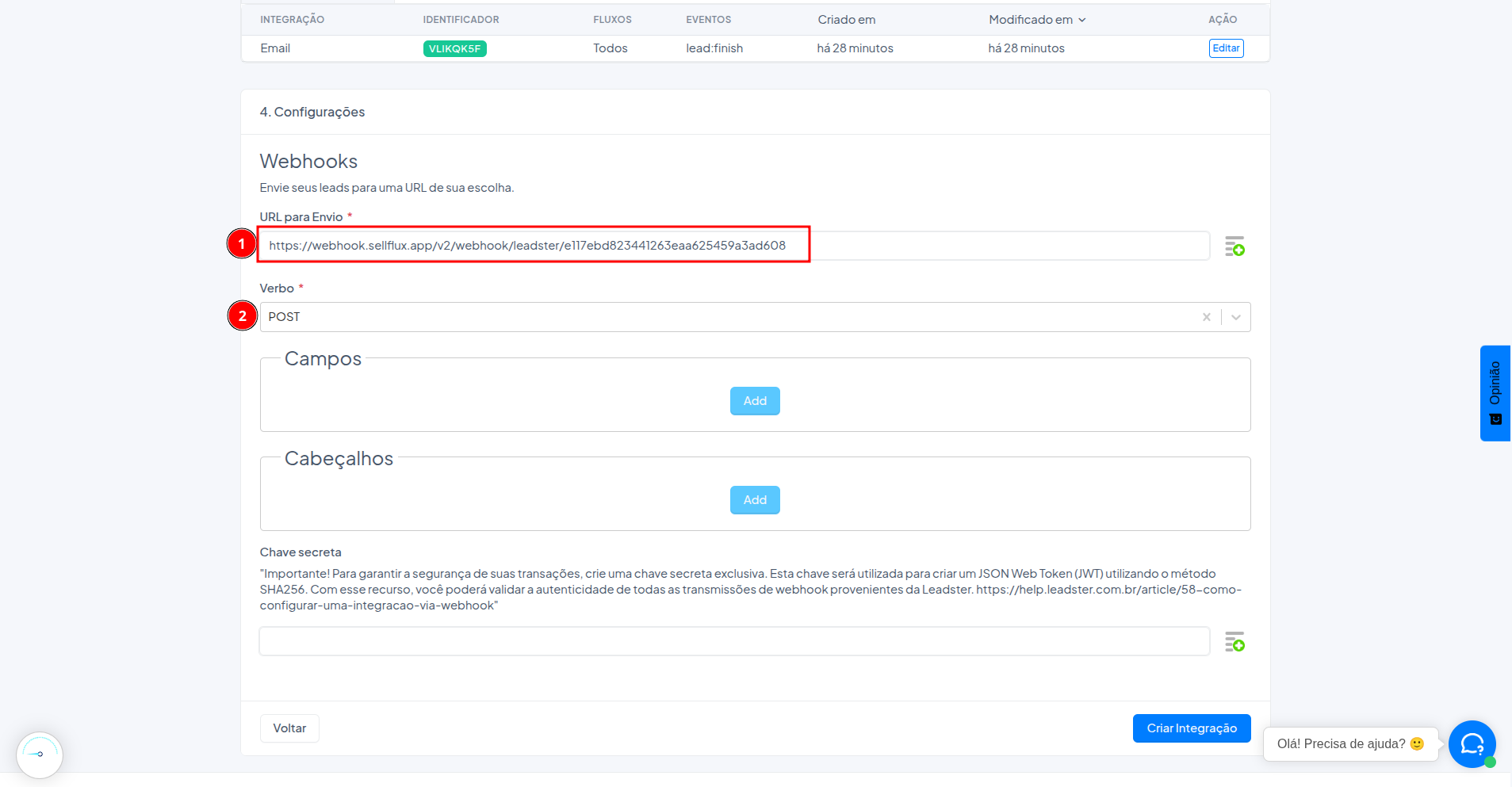Click the circular progress widget at bottom left

point(40,755)
